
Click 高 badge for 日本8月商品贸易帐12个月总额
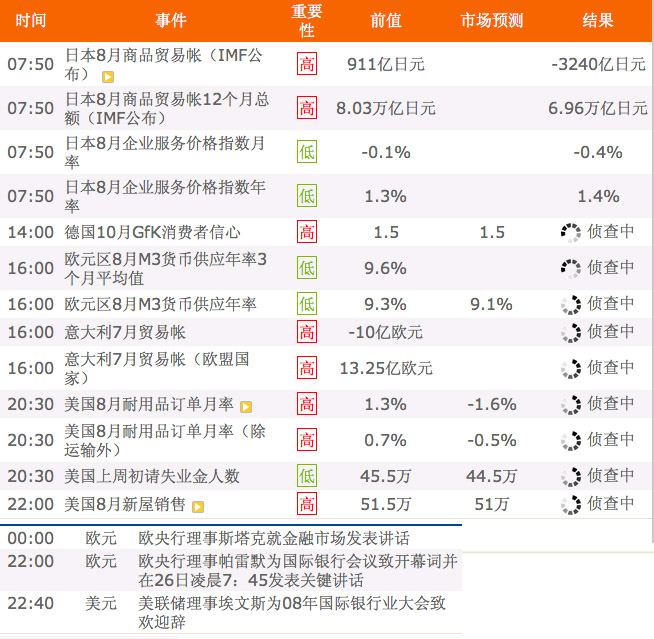(x=307, y=108)
